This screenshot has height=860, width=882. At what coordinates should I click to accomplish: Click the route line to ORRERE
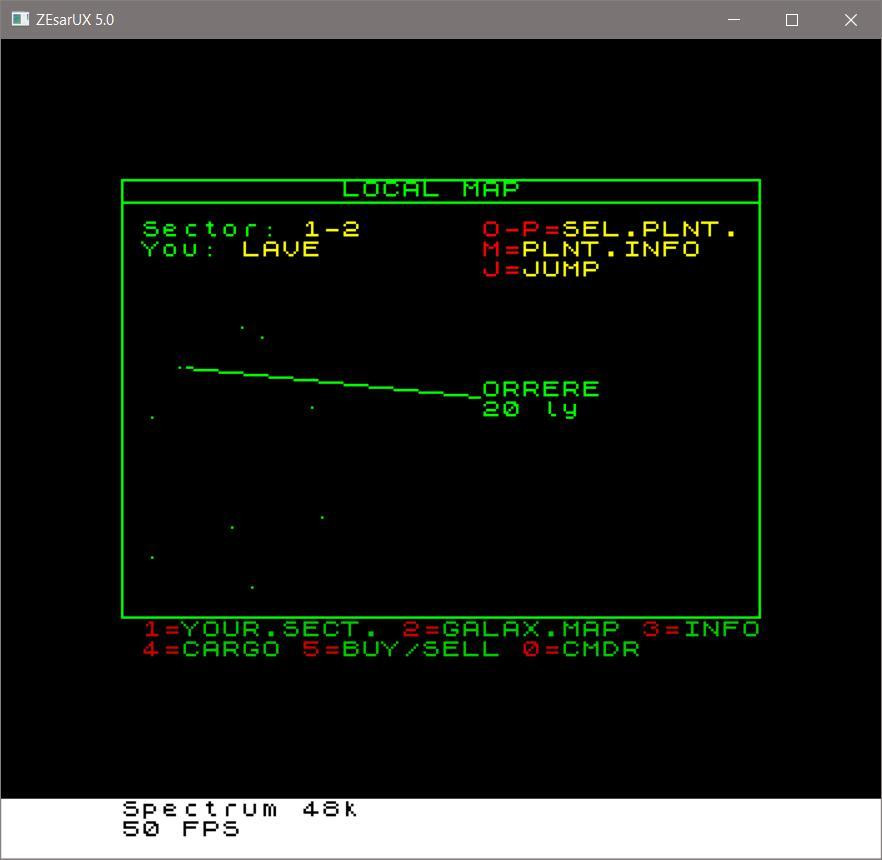[334, 382]
